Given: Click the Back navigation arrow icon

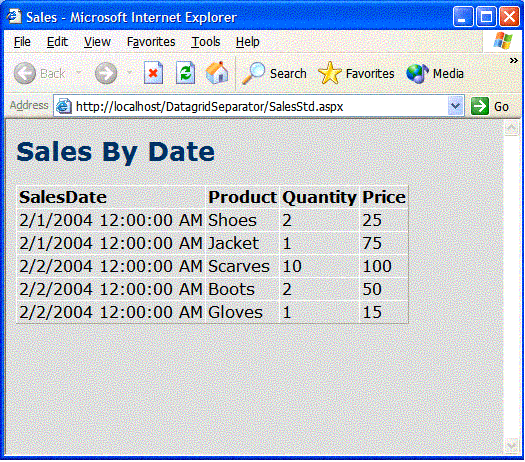Looking at the screenshot, I should (x=24, y=73).
